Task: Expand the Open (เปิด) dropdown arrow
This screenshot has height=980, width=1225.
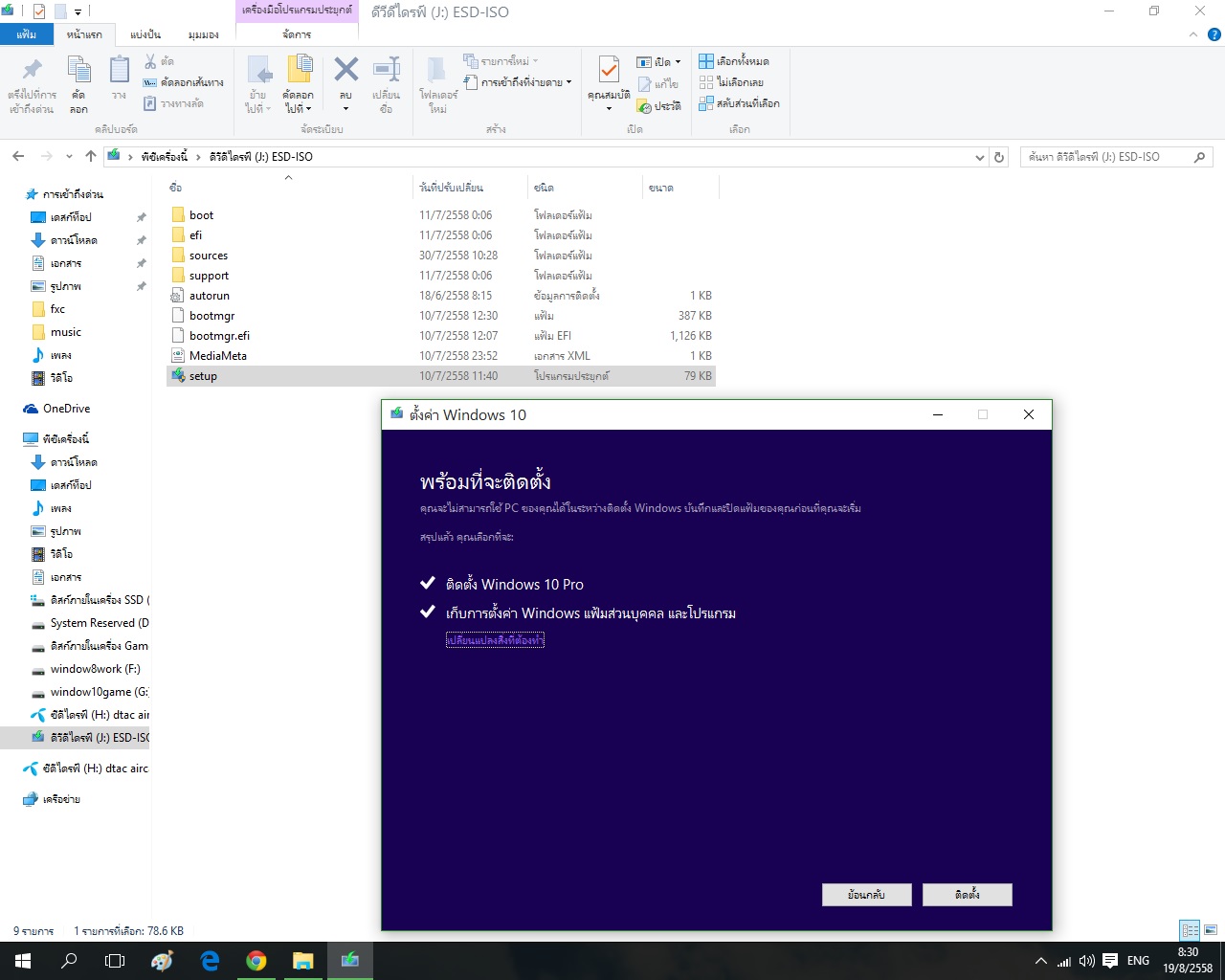Action: coord(678,62)
